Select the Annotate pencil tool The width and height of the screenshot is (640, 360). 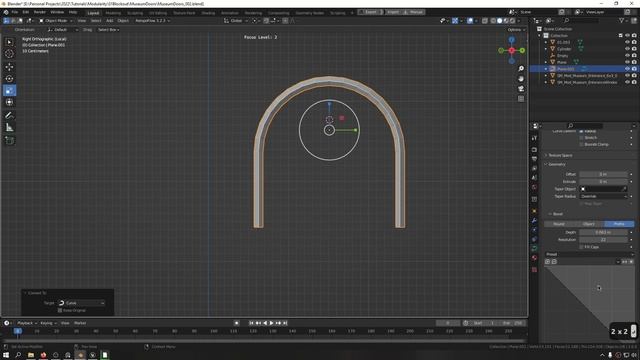coord(9,116)
